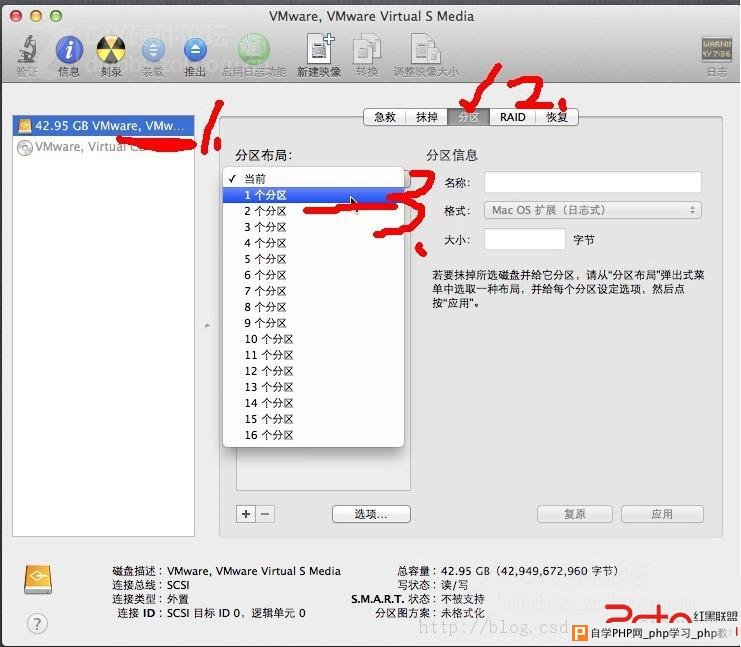Click the add partition plus button

pos(246,514)
